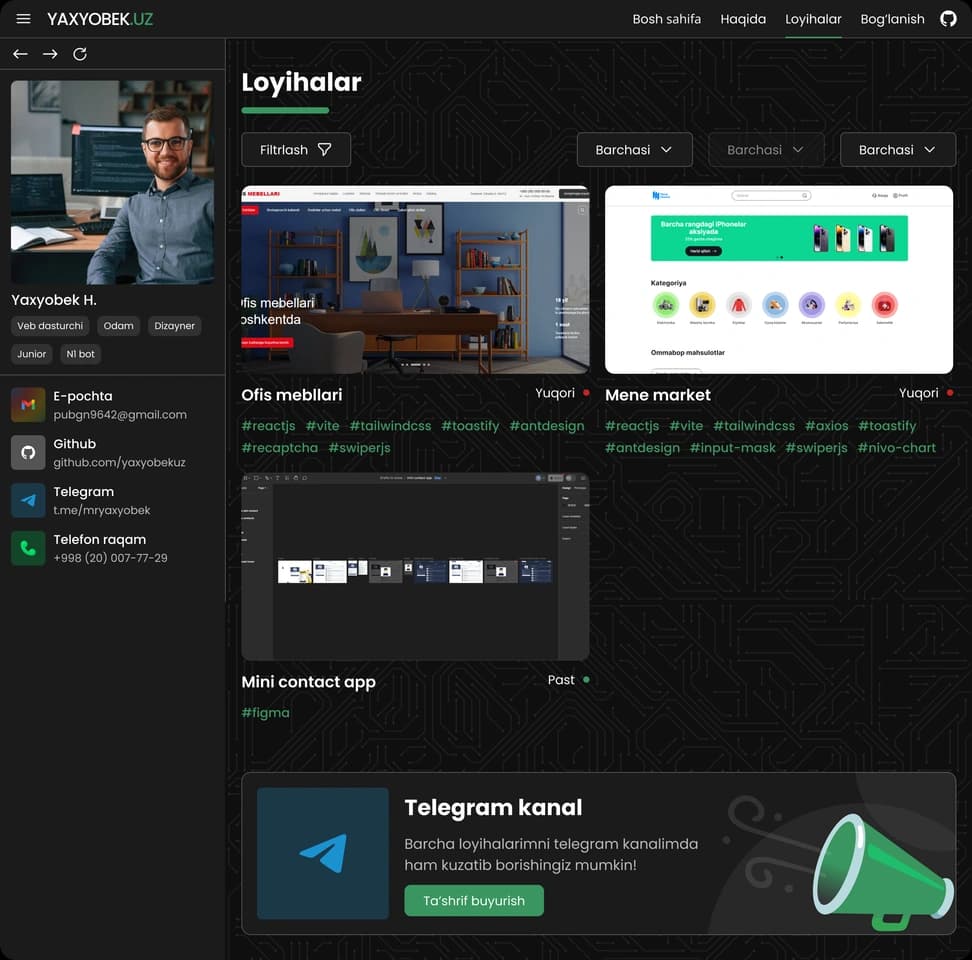Click the Junior tag
972x960 pixels.
(32, 354)
